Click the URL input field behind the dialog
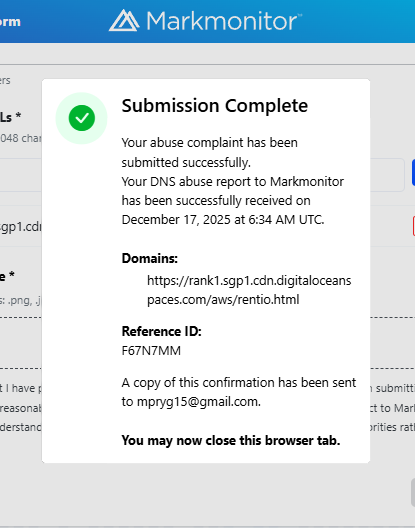This screenshot has height=528, width=415. [387, 175]
